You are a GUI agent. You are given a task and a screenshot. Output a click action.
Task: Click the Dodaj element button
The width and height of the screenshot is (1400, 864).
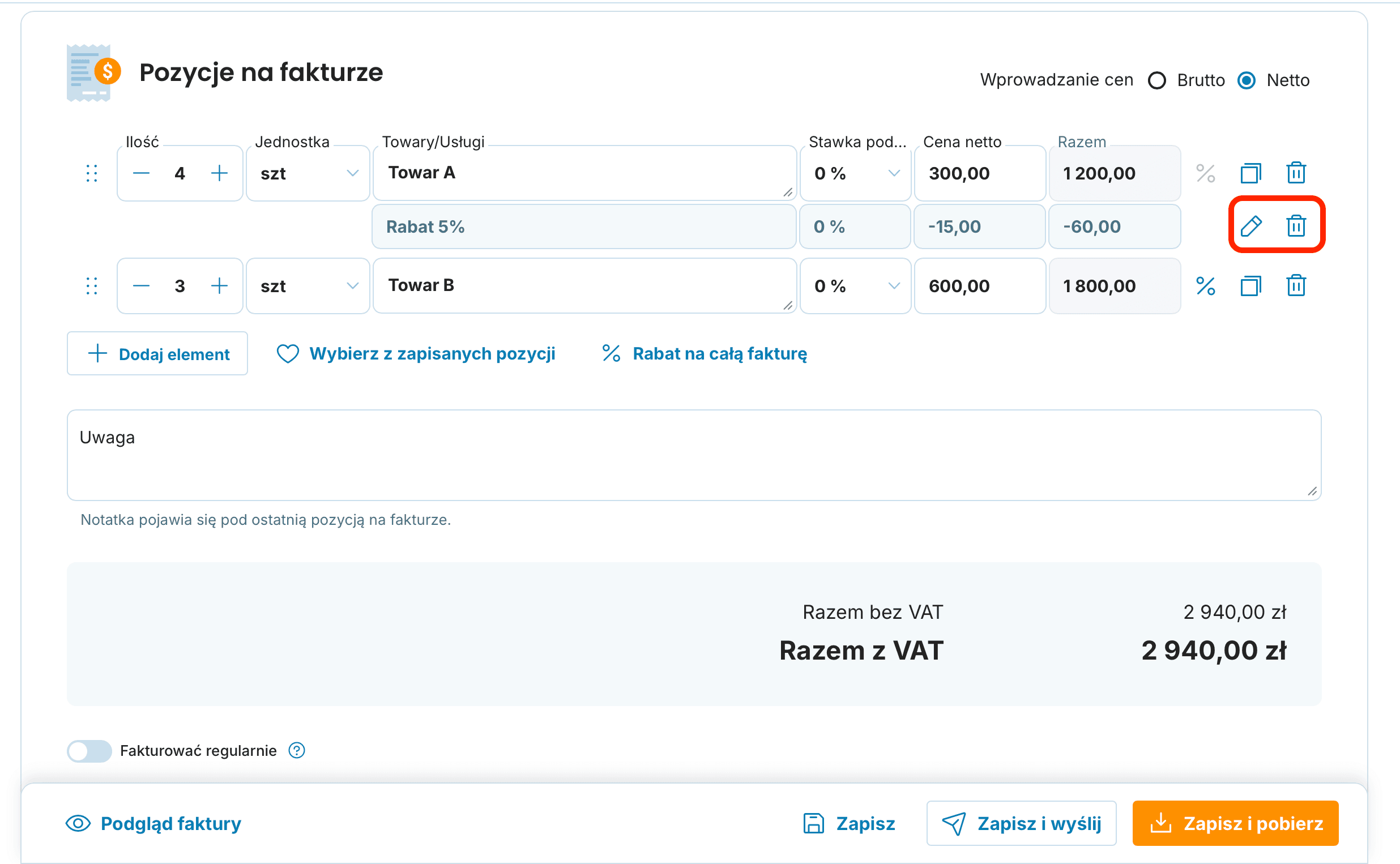point(157,354)
